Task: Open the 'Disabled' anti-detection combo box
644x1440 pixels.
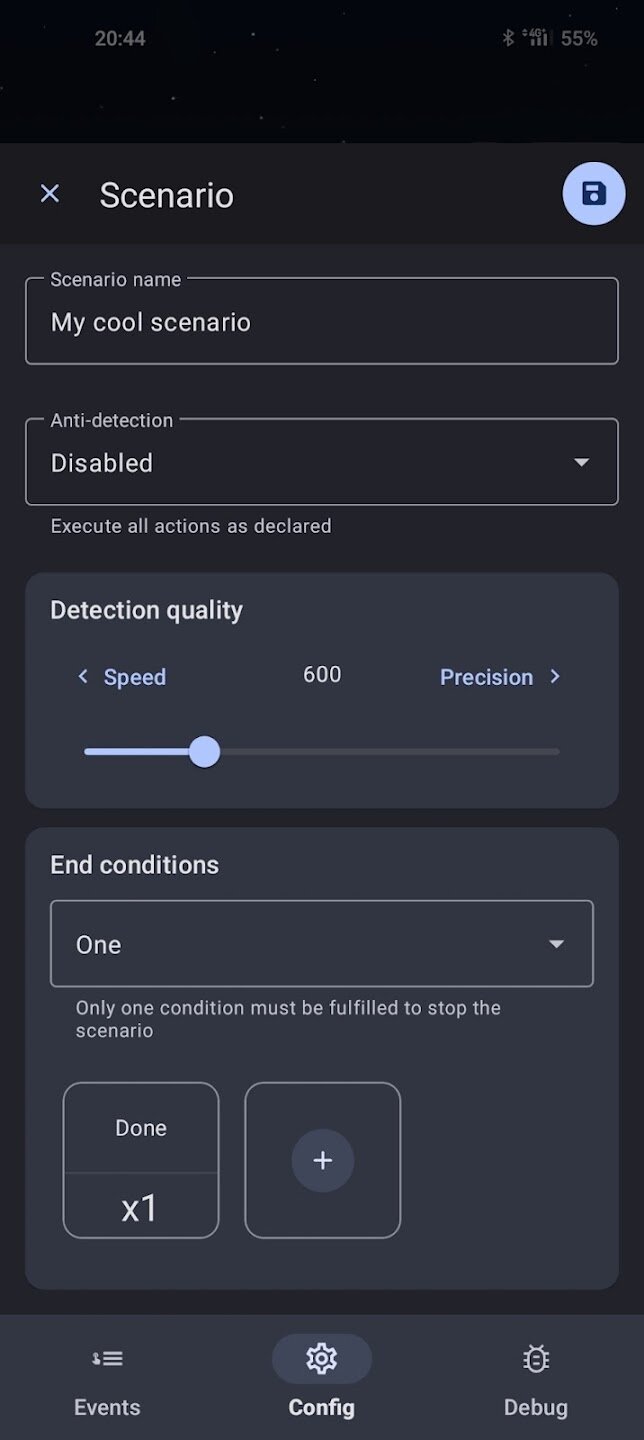Action: (x=300, y=463)
